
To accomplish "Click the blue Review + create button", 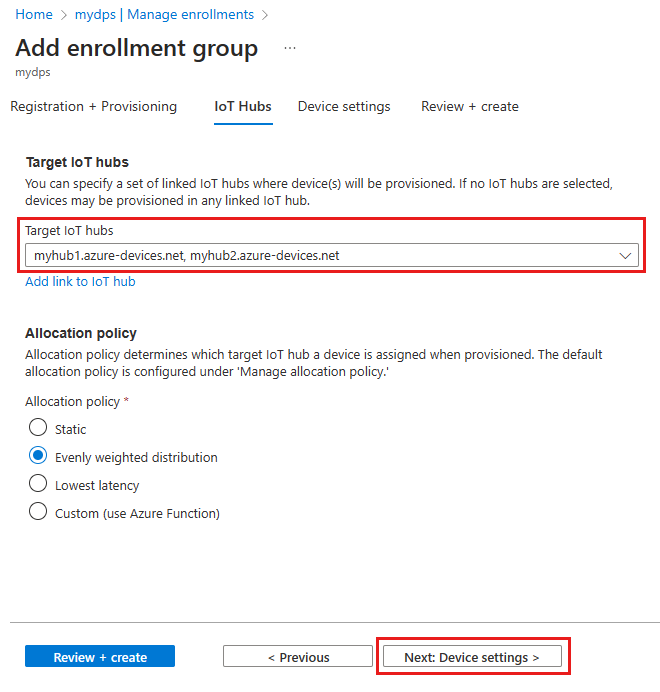I will [x=100, y=657].
